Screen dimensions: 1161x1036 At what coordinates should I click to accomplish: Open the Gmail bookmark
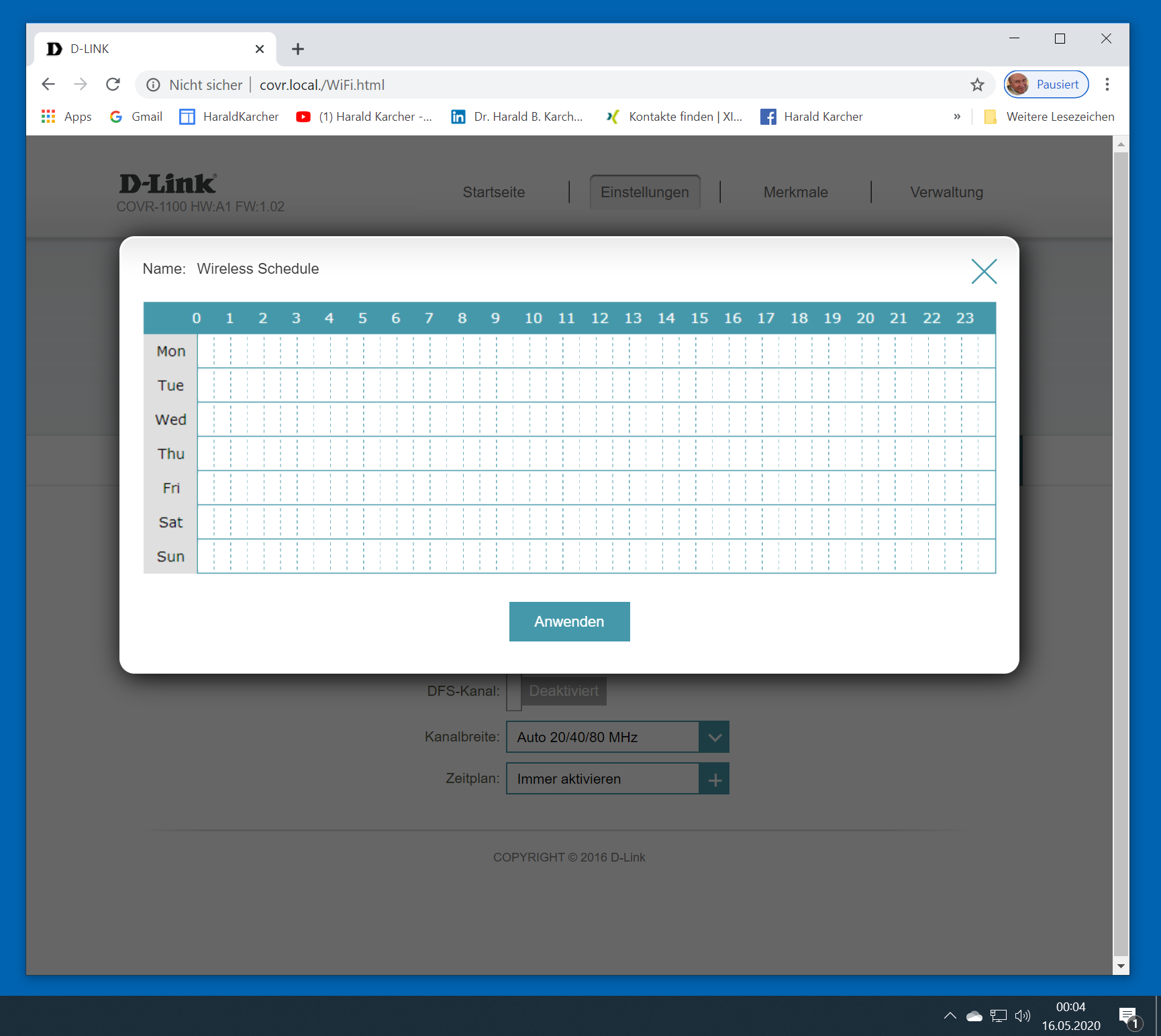pyautogui.click(x=136, y=117)
